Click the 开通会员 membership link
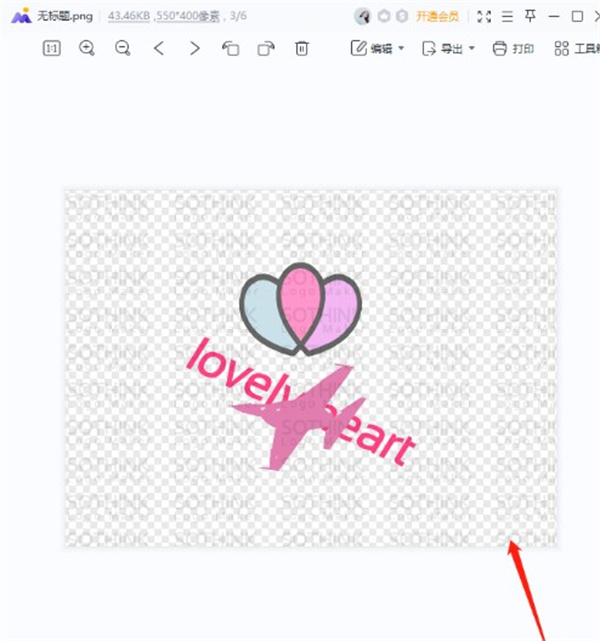This screenshot has width=600, height=641. [x=437, y=16]
